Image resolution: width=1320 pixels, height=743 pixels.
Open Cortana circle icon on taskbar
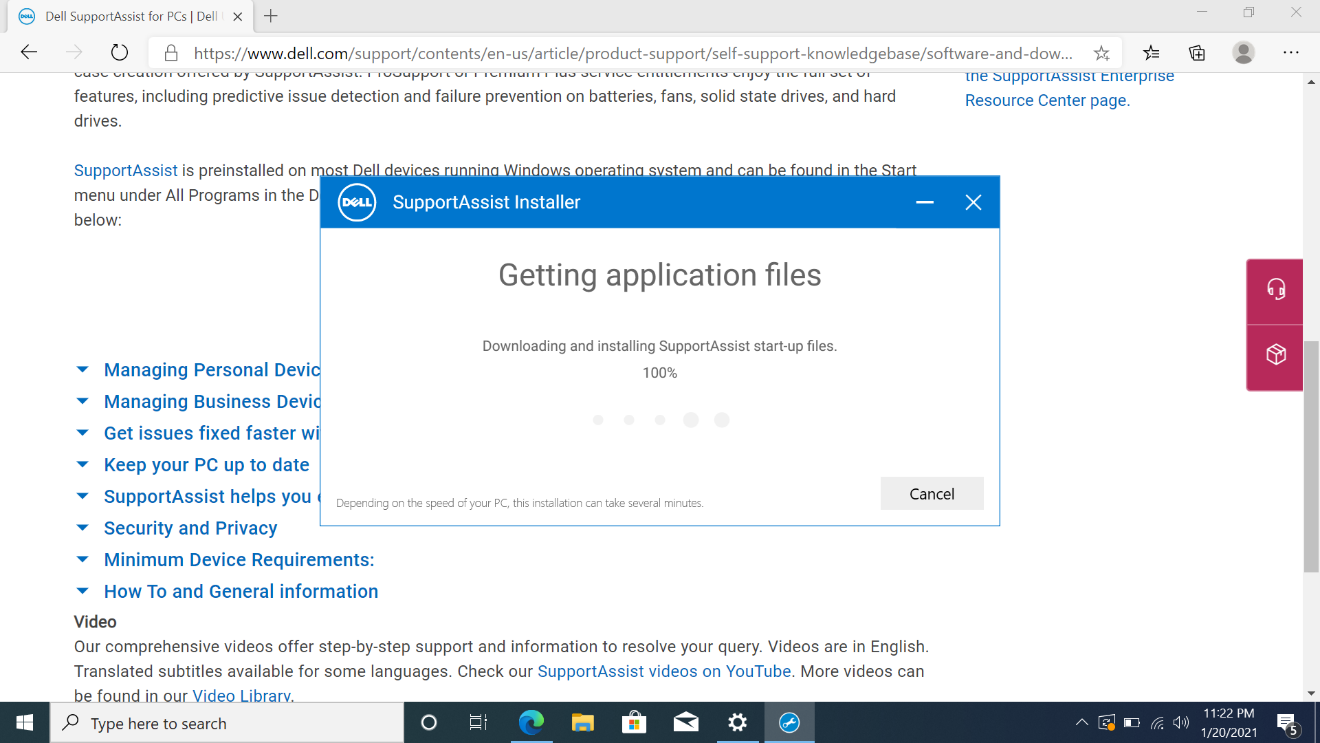[429, 722]
